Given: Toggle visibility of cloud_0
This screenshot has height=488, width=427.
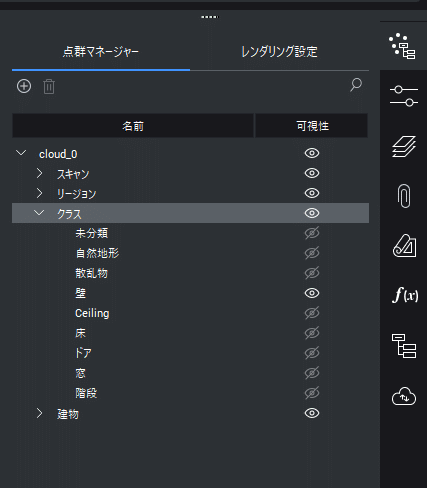Looking at the screenshot, I should point(312,153).
